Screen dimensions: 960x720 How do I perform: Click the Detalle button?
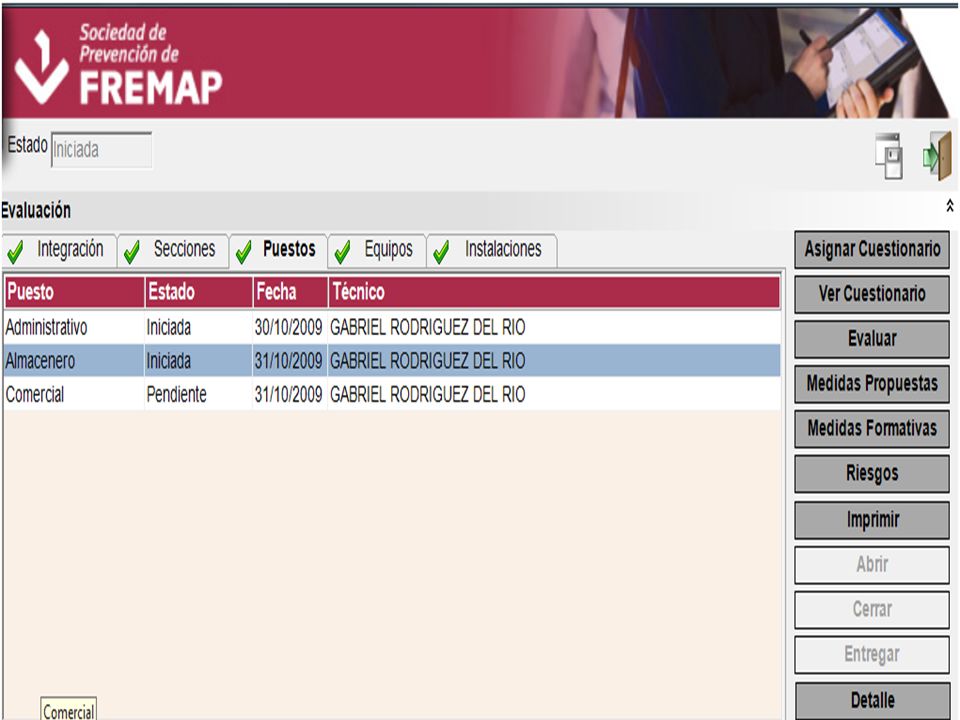[x=872, y=700]
